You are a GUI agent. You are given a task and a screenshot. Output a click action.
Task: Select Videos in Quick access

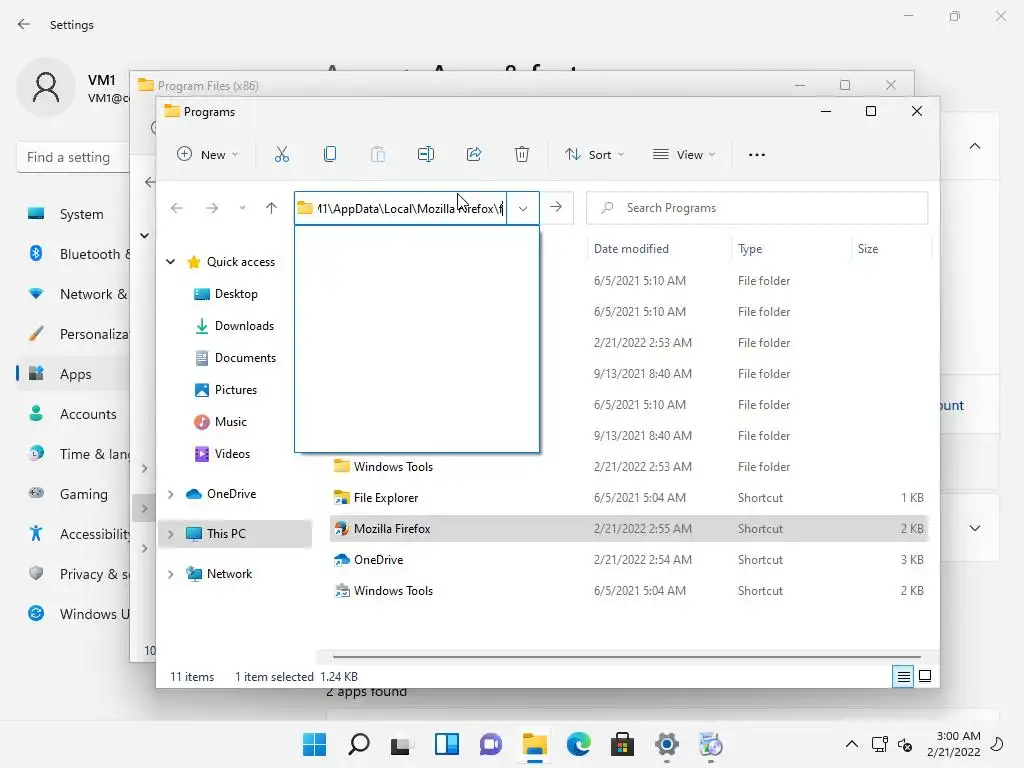(x=223, y=454)
